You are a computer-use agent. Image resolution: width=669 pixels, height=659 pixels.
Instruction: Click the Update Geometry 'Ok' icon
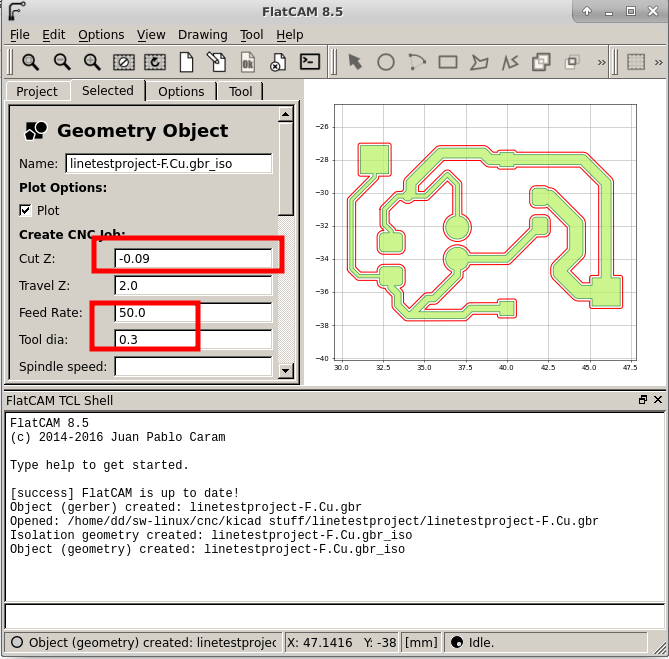tap(247, 62)
